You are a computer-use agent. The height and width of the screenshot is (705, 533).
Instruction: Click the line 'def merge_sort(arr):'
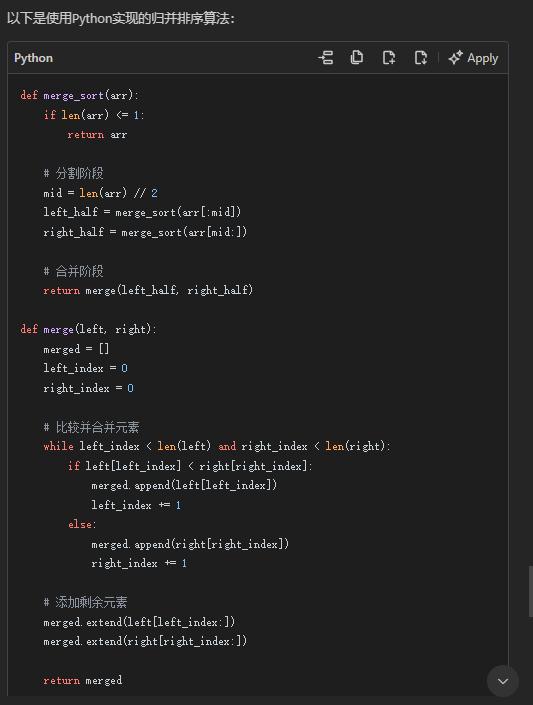79,95
